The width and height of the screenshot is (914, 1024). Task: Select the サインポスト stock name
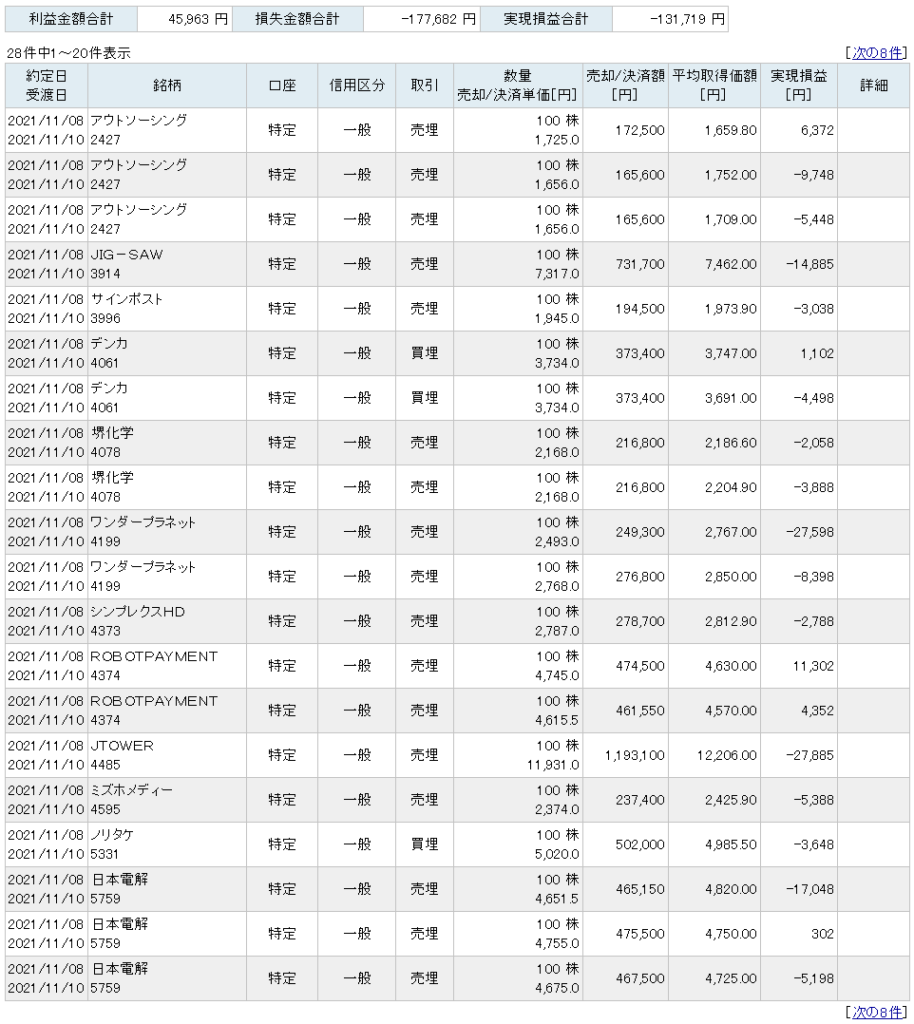[x=127, y=299]
